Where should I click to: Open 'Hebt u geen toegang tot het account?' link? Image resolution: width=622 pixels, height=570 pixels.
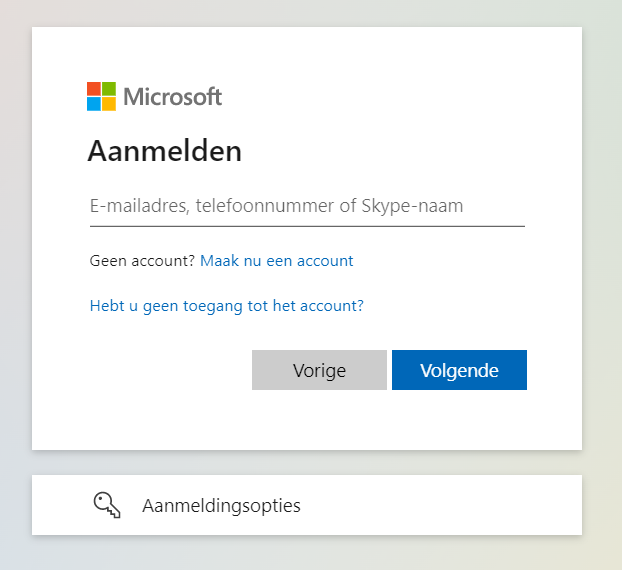pos(226,305)
